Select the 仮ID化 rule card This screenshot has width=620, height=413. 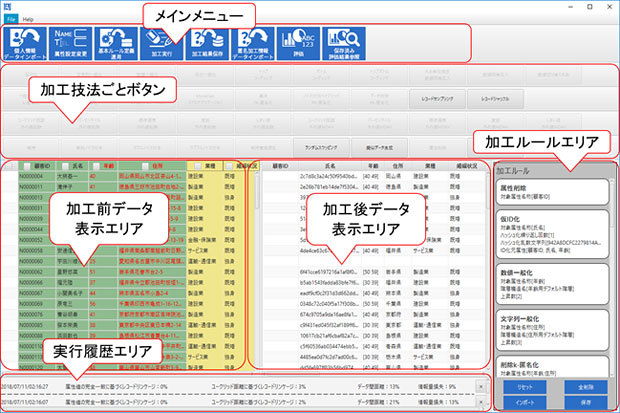click(552, 235)
